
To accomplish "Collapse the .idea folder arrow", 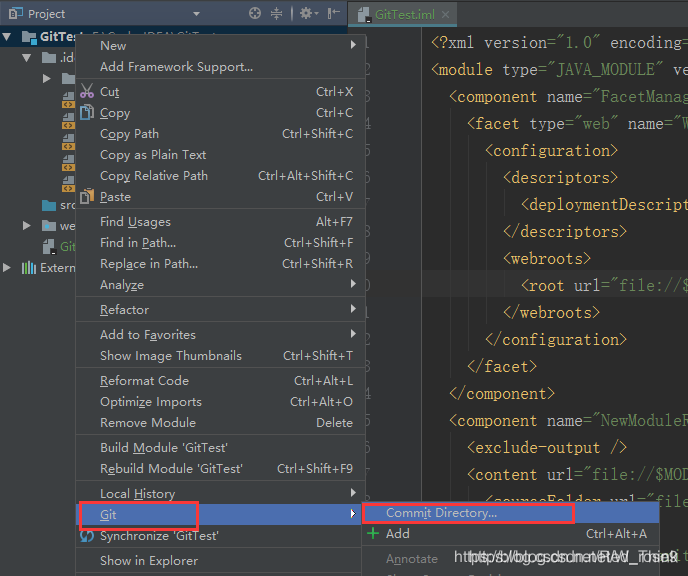I will click(26, 57).
